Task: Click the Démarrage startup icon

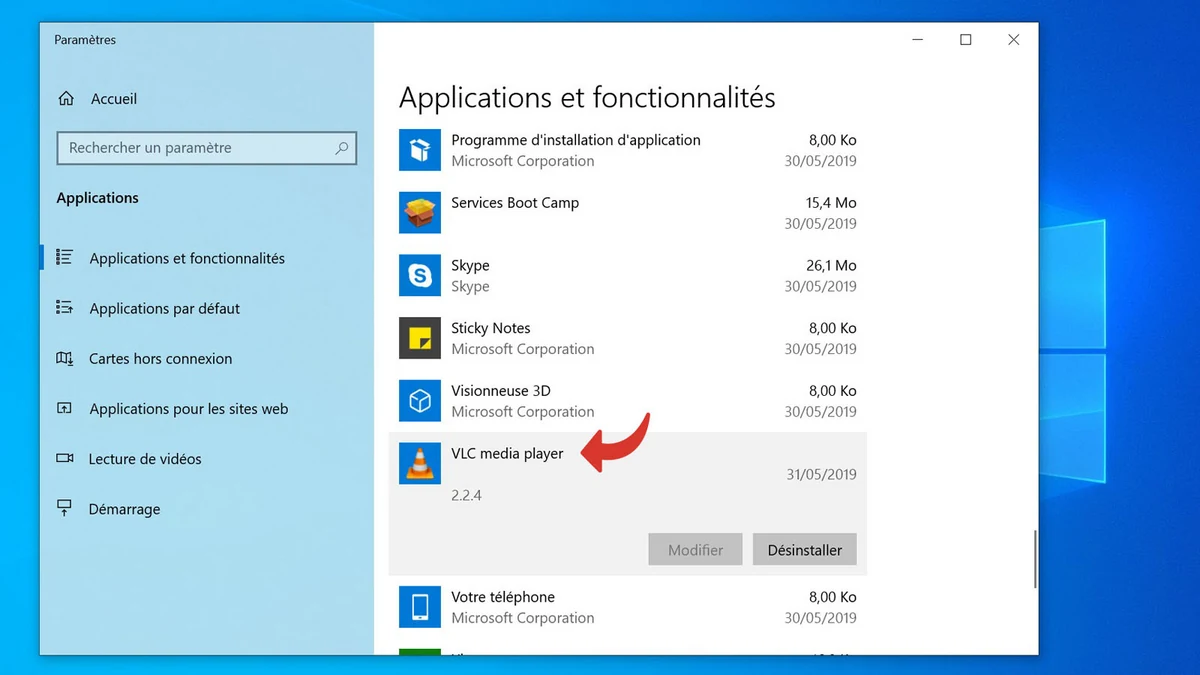Action: [64, 508]
